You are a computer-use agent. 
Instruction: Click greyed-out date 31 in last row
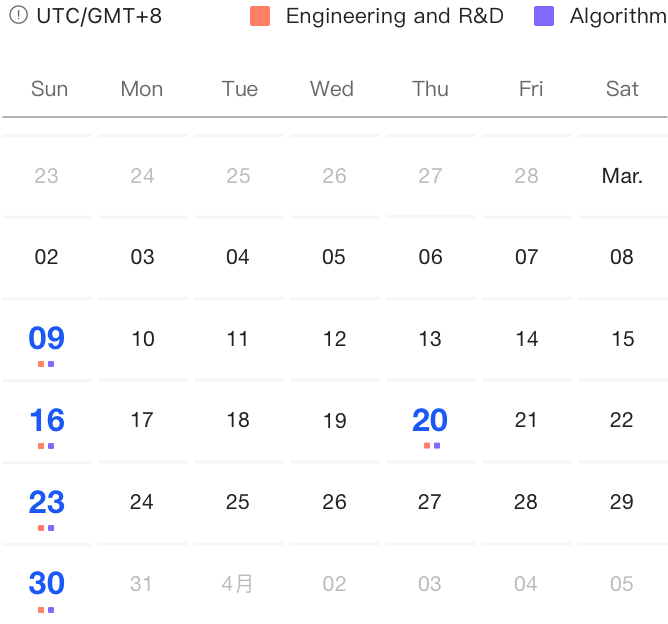tap(142, 584)
